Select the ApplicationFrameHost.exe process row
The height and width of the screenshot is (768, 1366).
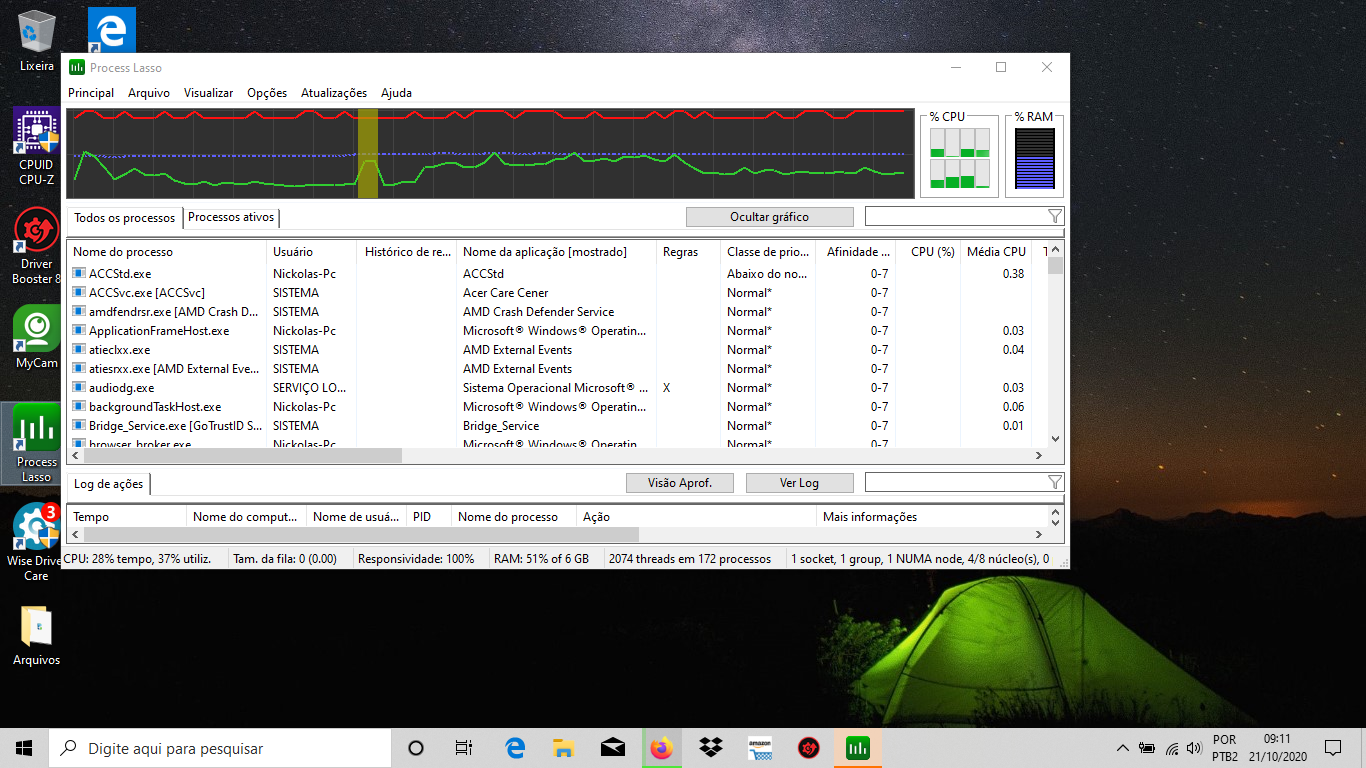coord(556,330)
